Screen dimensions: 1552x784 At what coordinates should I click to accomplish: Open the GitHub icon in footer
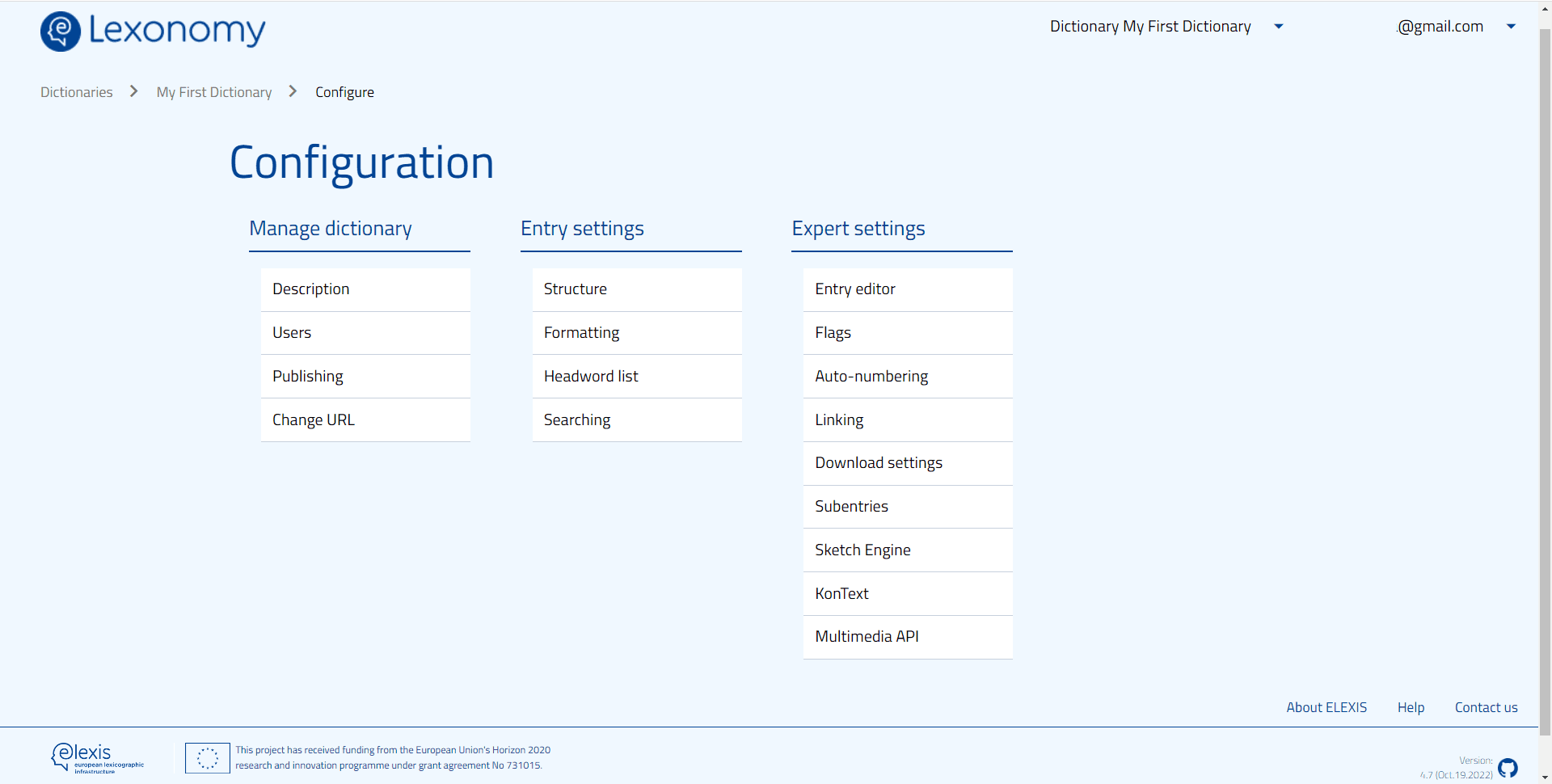click(x=1508, y=768)
